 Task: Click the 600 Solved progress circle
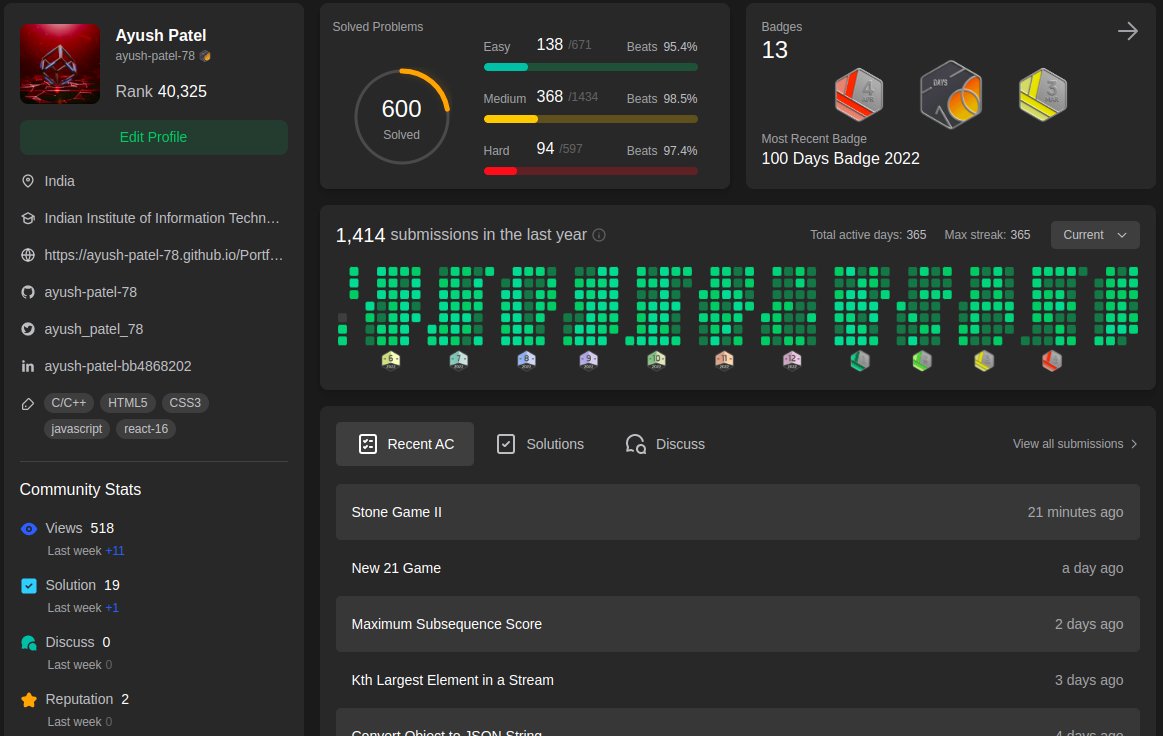[x=401, y=116]
